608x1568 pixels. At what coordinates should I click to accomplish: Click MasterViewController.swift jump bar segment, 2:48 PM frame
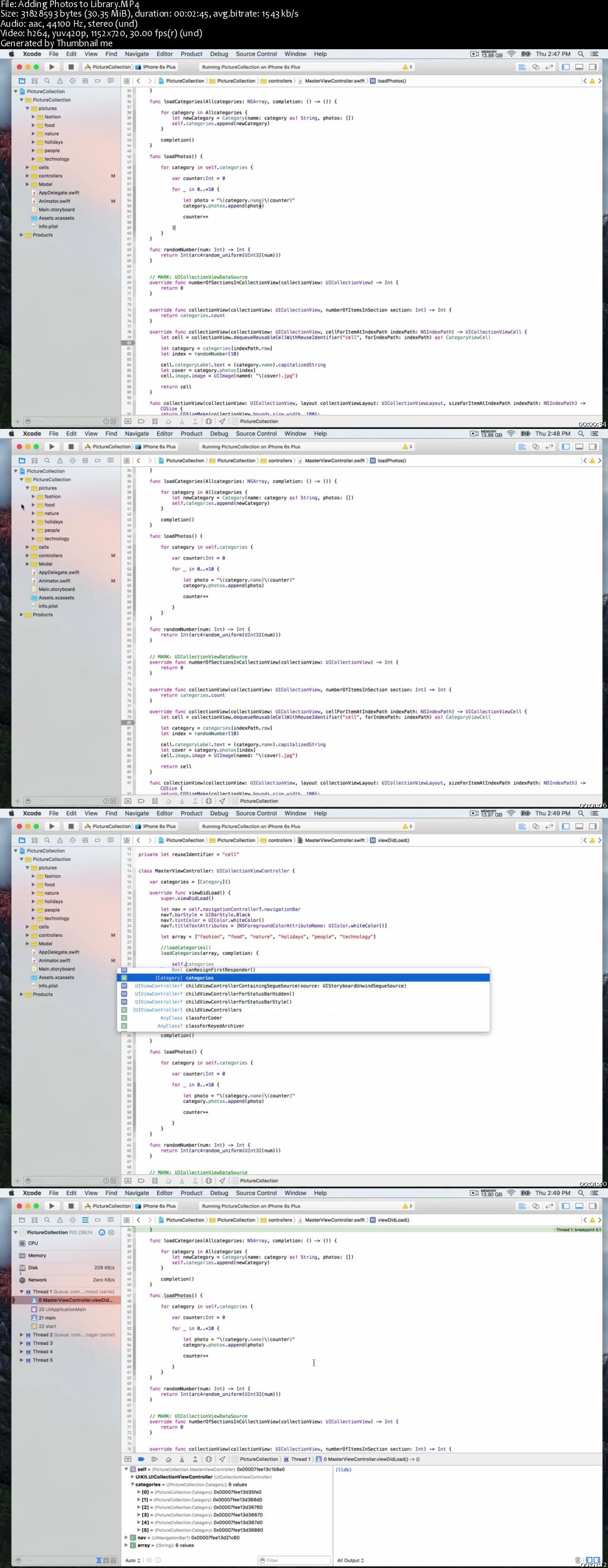pos(331,461)
